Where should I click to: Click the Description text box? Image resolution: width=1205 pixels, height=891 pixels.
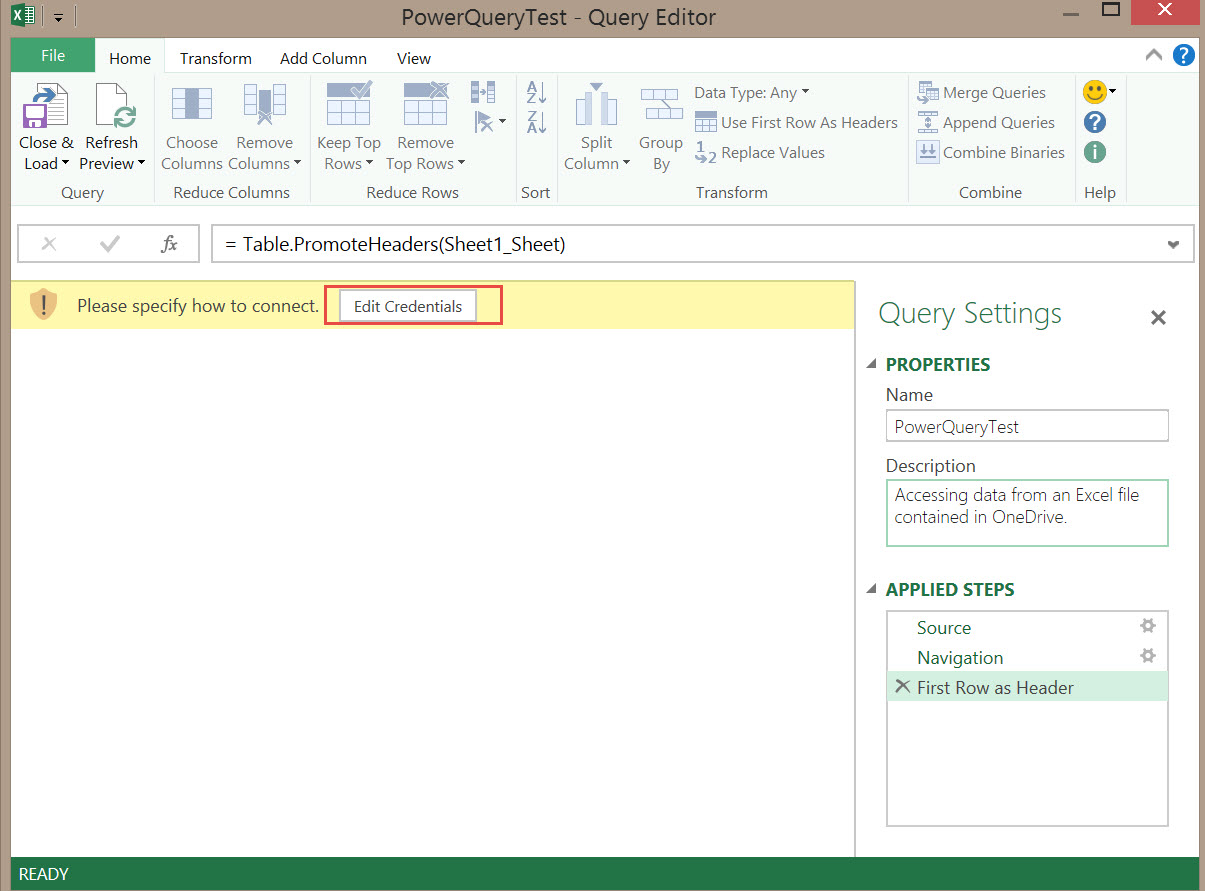[x=1027, y=513]
